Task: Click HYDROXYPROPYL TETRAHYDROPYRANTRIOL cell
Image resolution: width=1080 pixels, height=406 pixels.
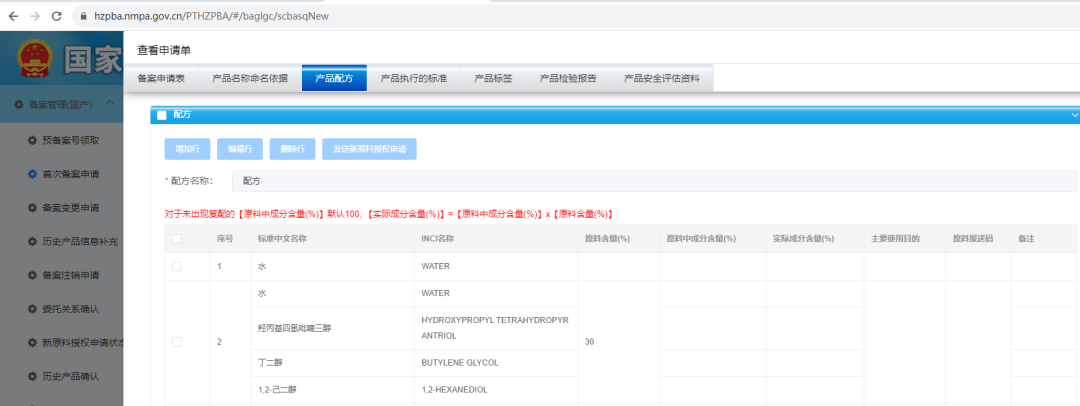Action: point(496,328)
